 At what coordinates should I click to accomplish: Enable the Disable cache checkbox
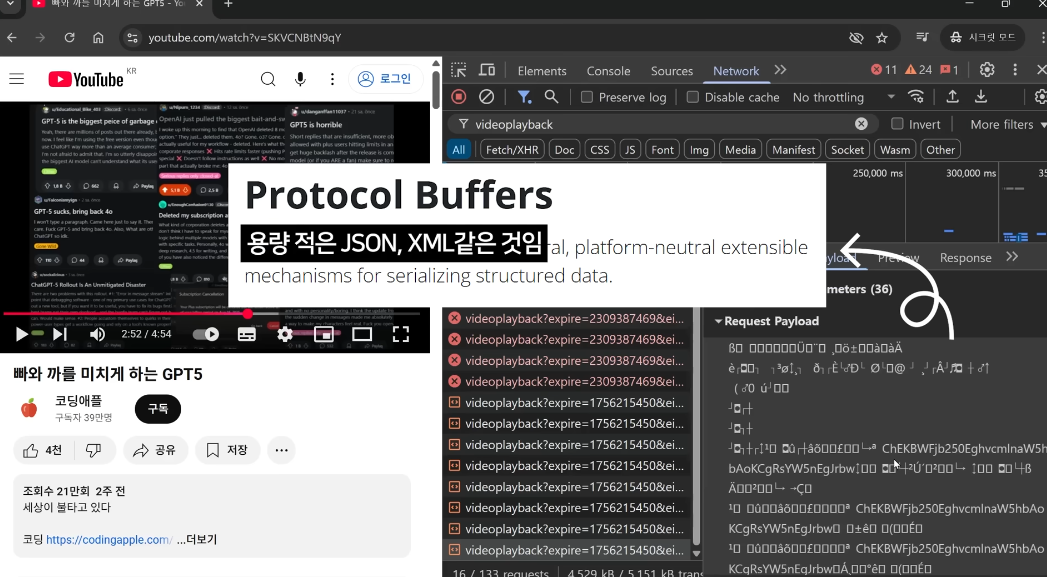coord(693,98)
